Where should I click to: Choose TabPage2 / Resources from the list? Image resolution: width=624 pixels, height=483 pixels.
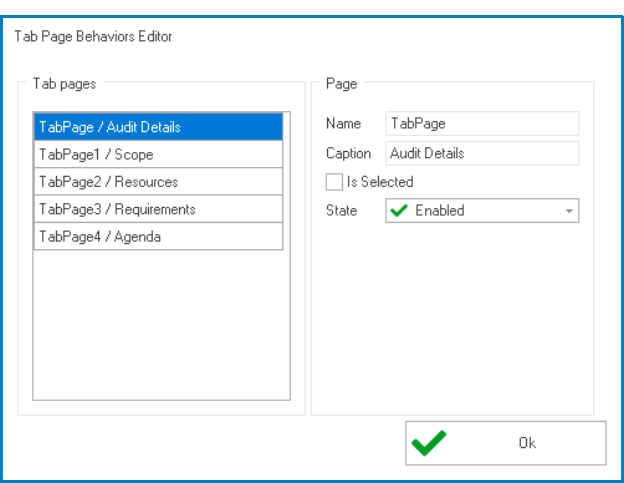[158, 182]
